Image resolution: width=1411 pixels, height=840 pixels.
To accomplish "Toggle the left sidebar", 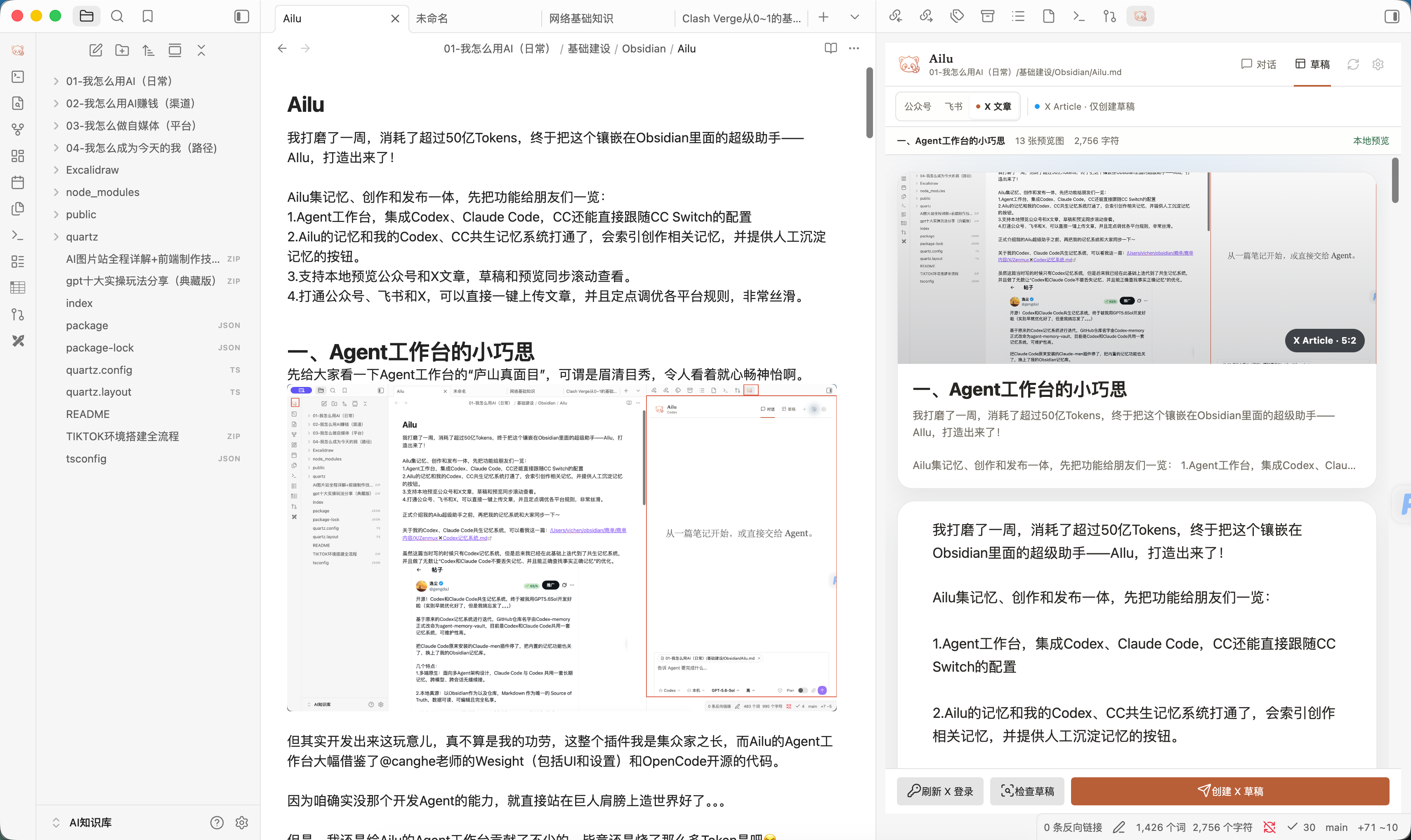I will tap(242, 17).
